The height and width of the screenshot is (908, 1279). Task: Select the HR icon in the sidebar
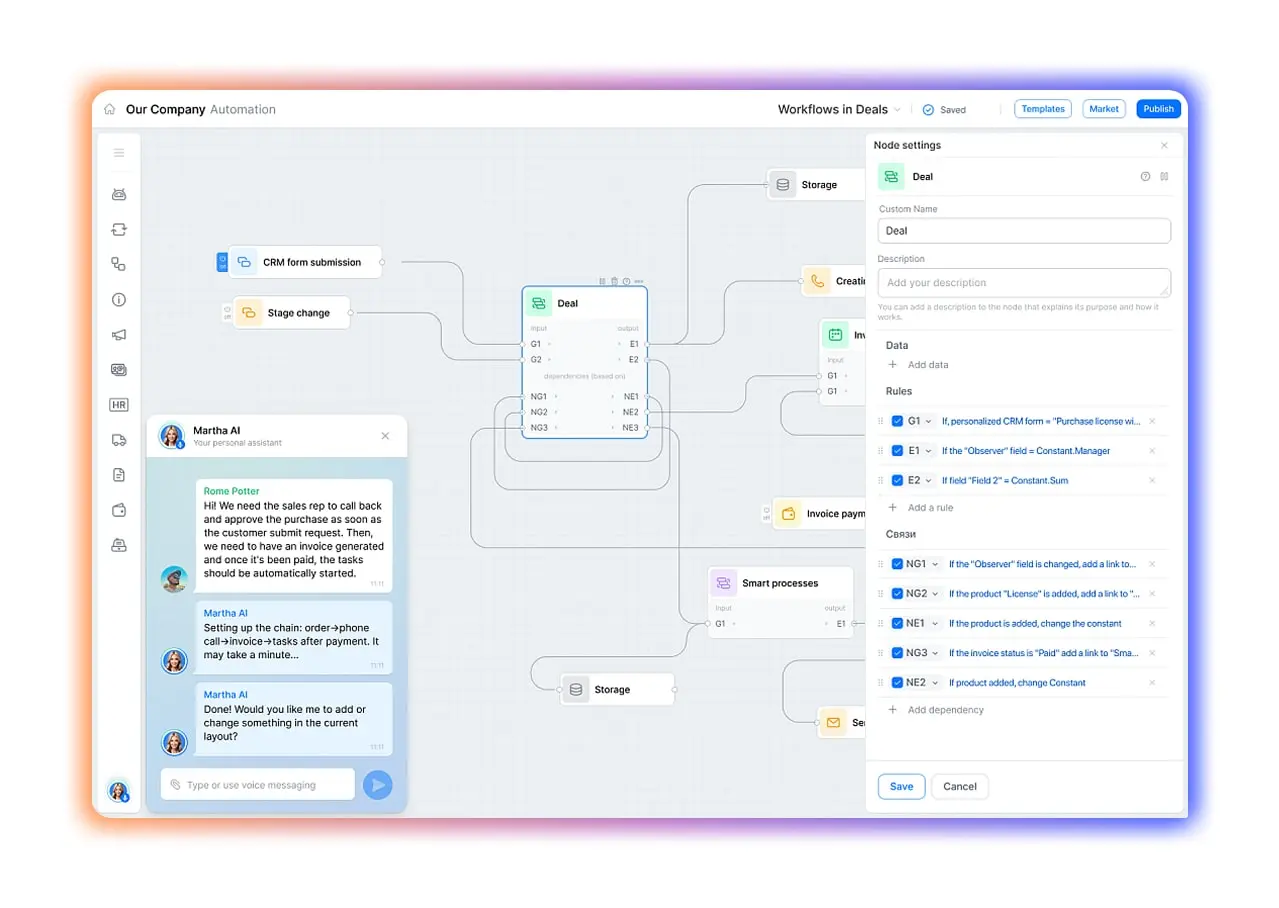coord(119,405)
